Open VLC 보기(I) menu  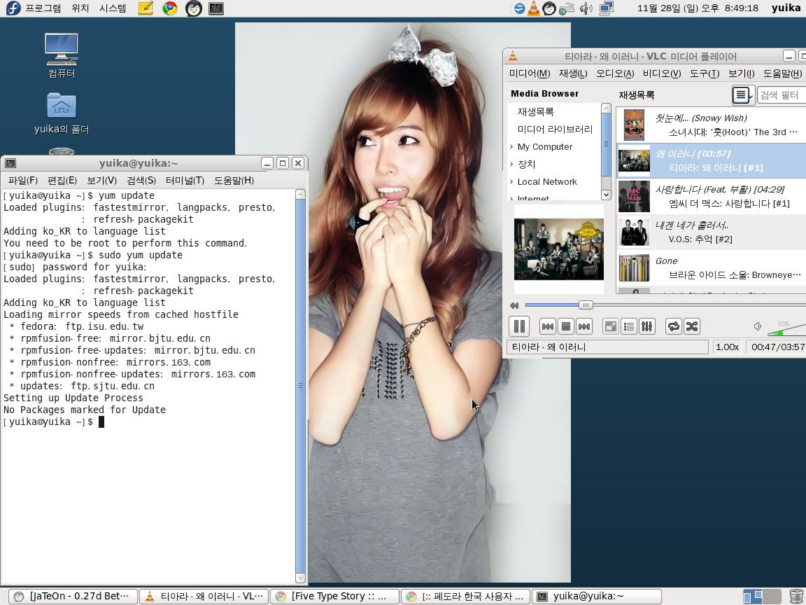pos(741,74)
